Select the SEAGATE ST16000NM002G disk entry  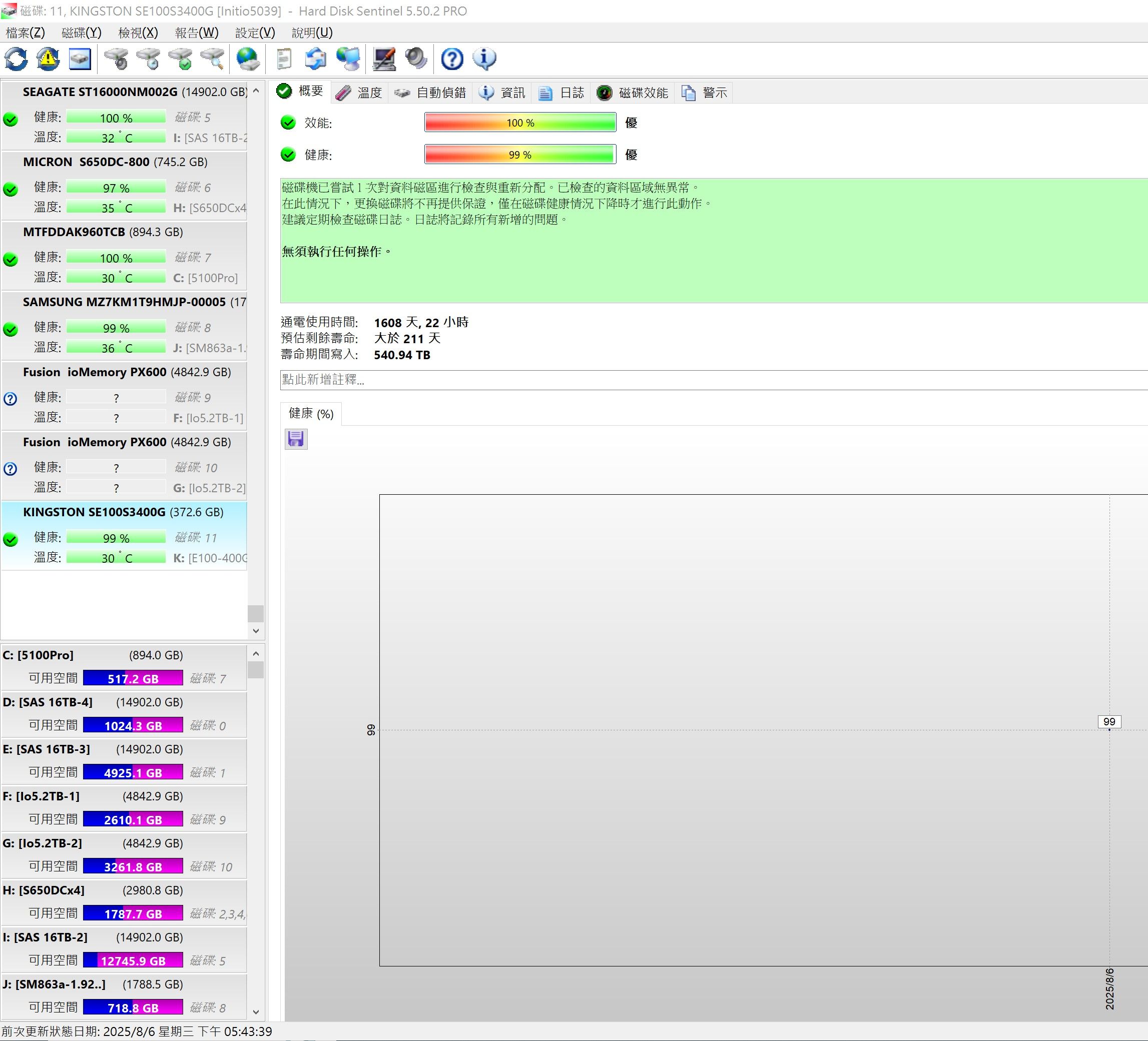pos(124,115)
